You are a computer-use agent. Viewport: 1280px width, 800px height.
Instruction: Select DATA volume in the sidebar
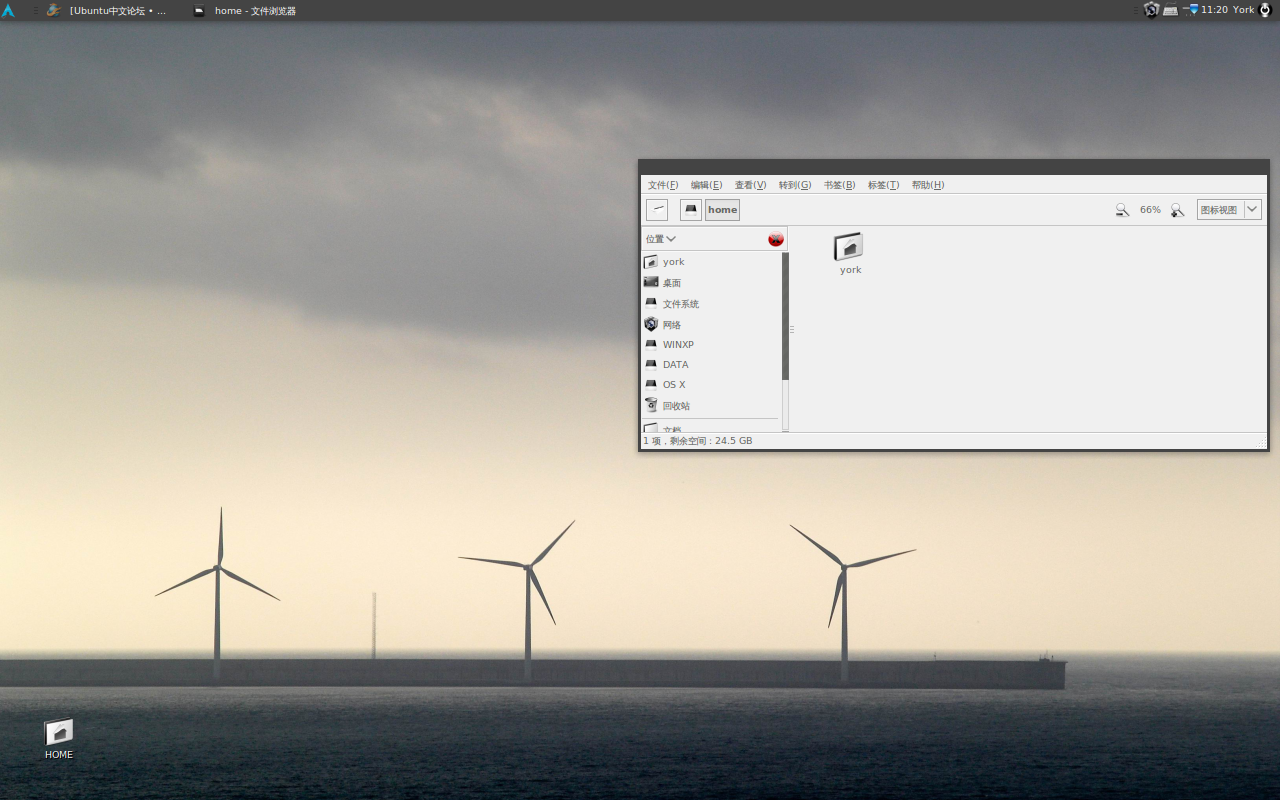click(x=711, y=365)
